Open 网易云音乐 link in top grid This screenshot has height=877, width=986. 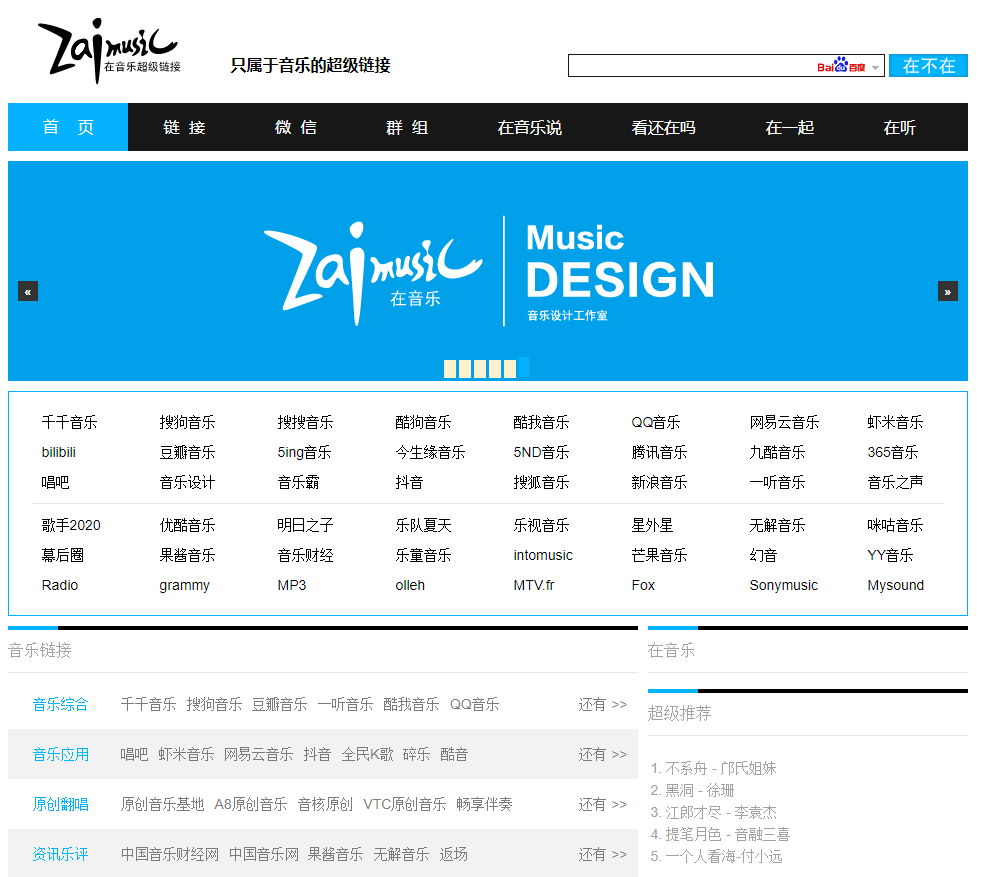point(784,422)
